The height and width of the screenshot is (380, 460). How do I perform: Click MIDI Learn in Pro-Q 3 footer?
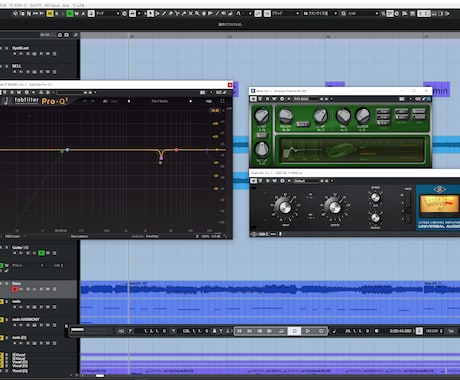coord(12,236)
